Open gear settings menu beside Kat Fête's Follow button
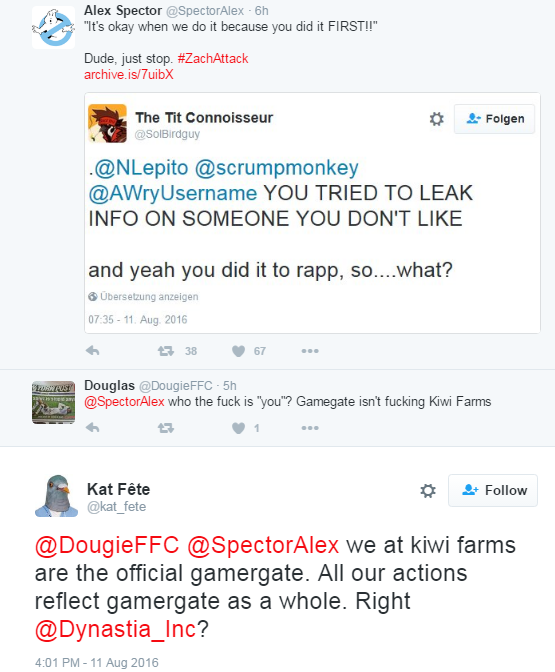Image resolution: width=555 pixels, height=672 pixels. pos(428,491)
